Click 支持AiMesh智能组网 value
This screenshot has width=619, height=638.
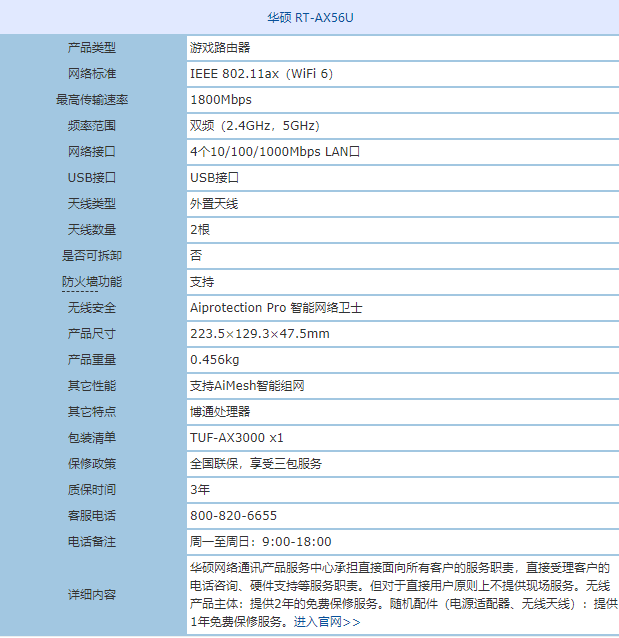tap(247, 386)
